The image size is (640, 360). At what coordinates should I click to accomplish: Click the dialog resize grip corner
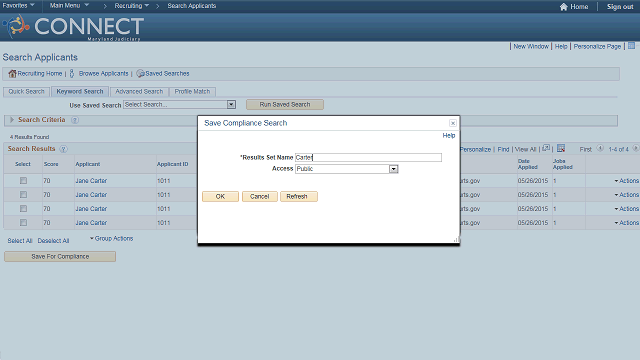click(x=456, y=240)
